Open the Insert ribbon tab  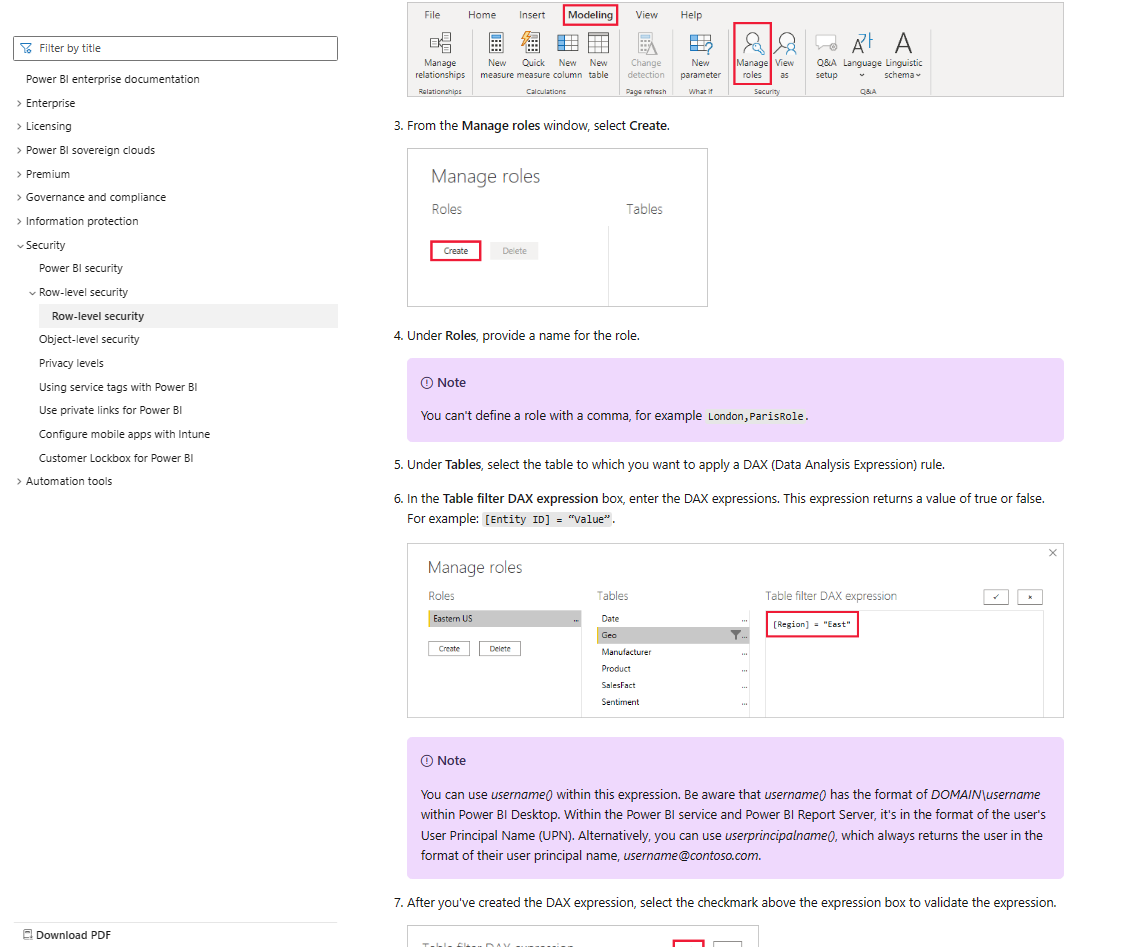pyautogui.click(x=532, y=15)
